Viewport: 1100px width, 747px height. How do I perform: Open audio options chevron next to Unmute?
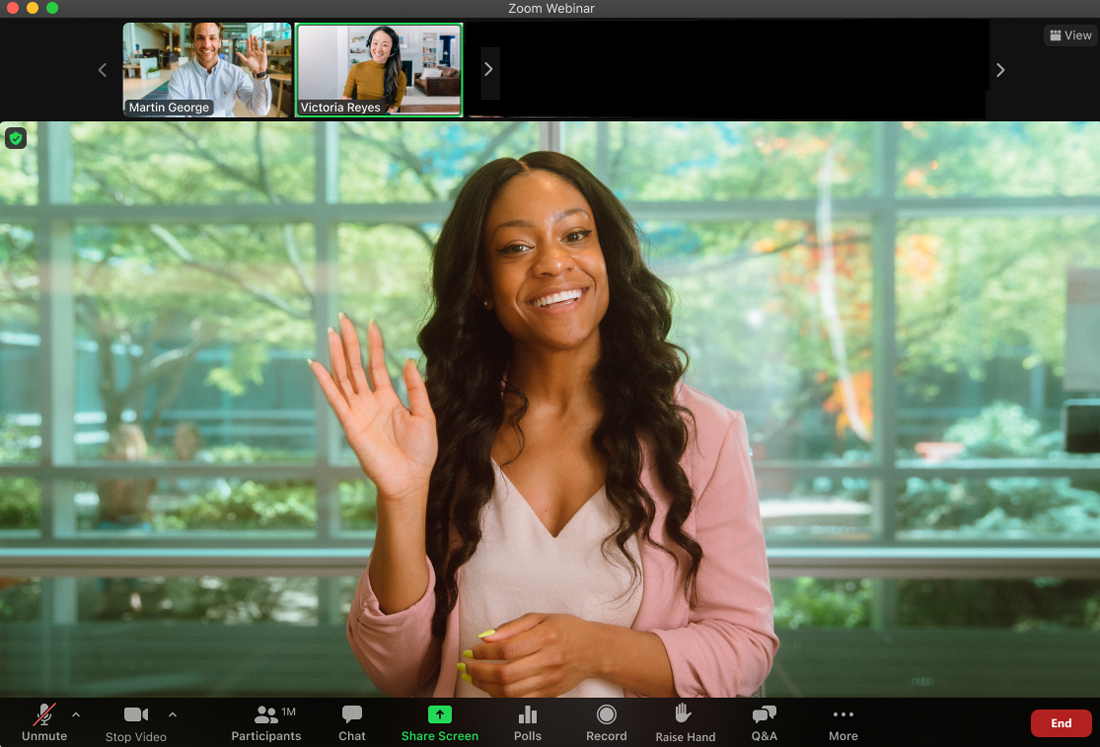coord(76,715)
